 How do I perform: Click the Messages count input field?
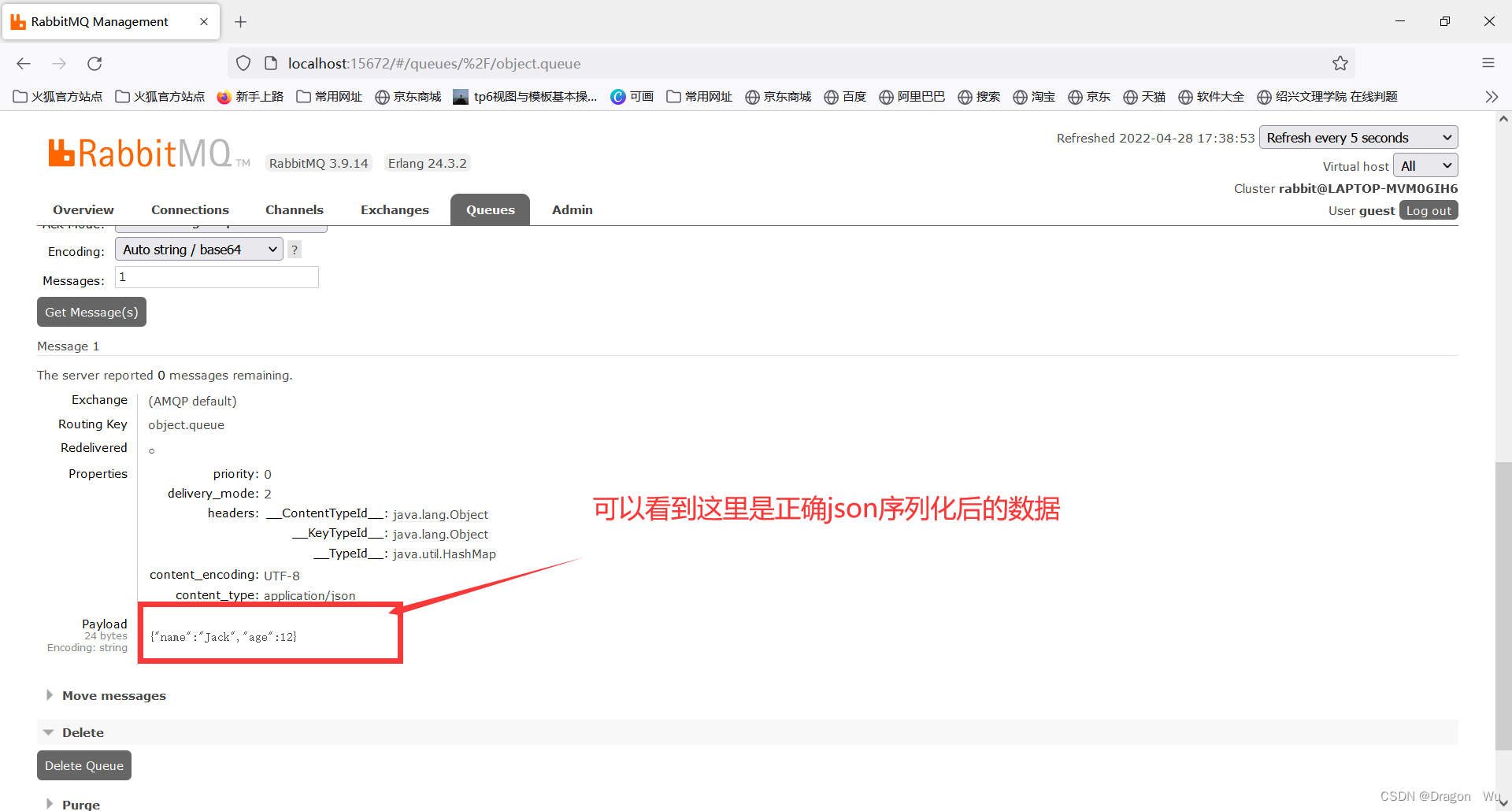[217, 277]
